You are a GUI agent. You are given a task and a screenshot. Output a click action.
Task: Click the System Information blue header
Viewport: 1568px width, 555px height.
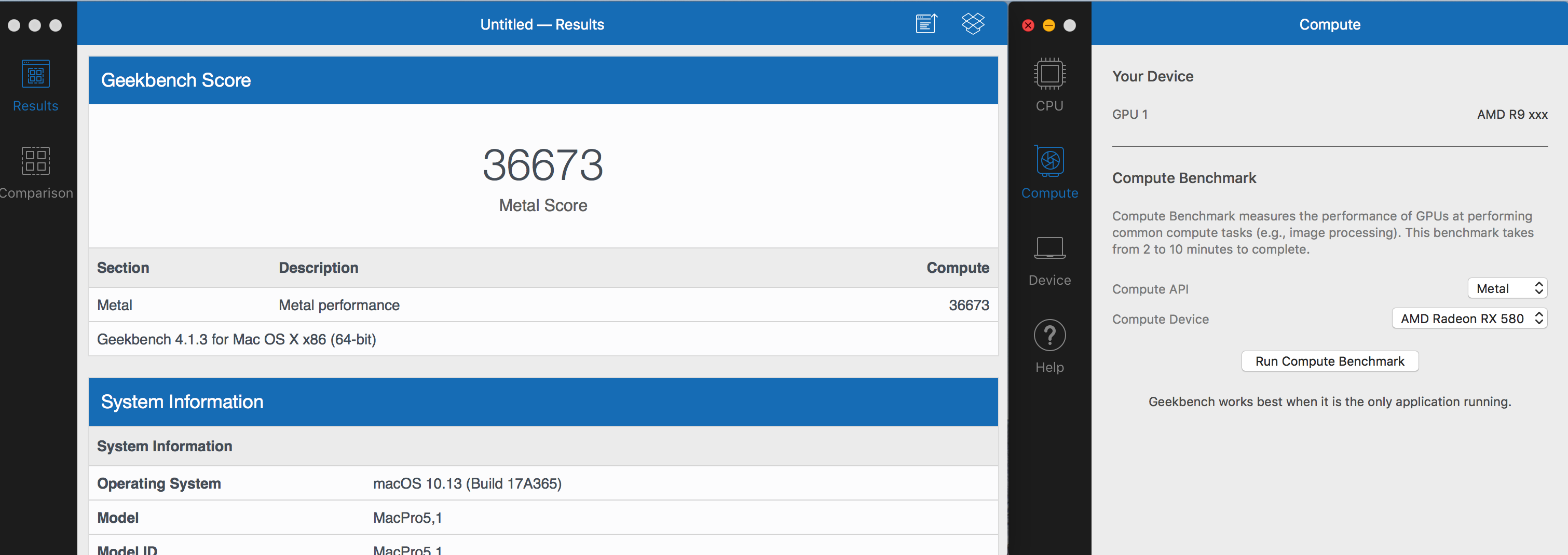543,401
